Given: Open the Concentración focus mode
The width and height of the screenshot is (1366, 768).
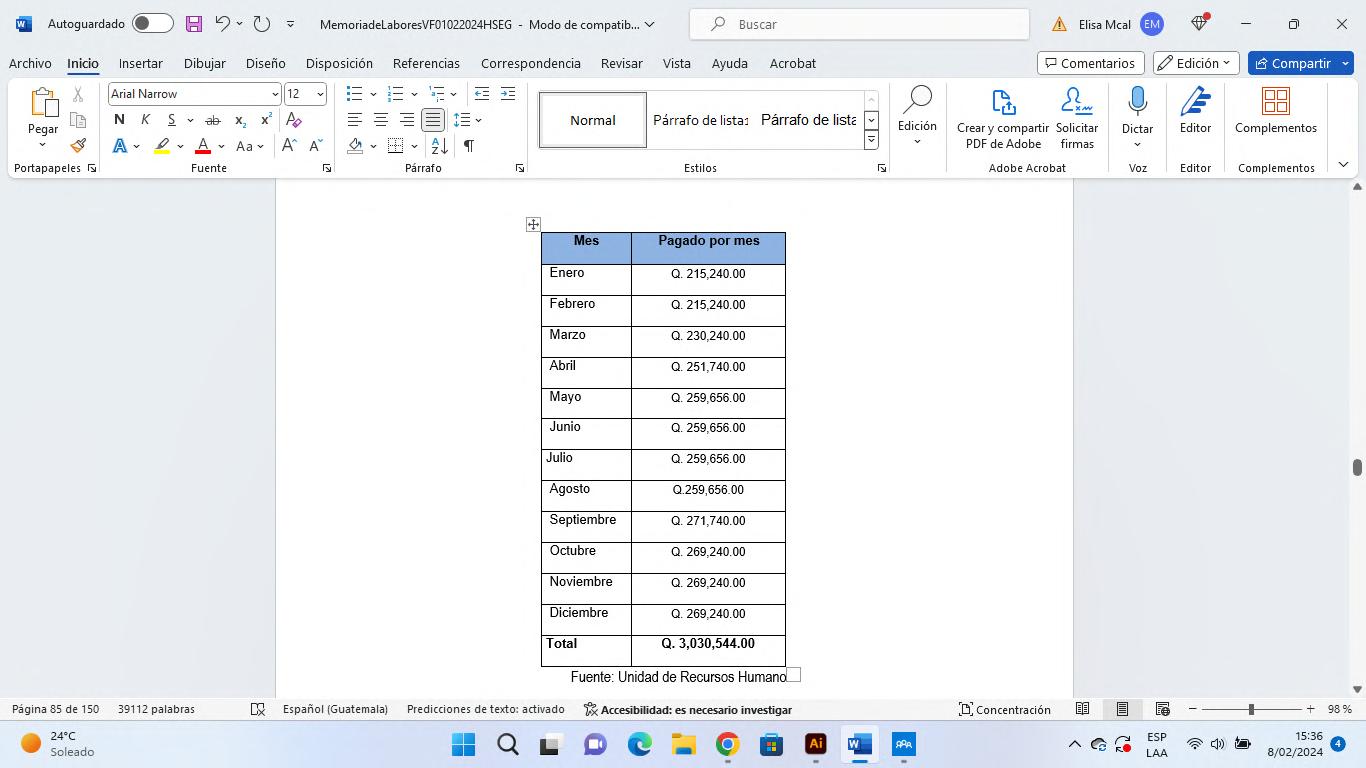Looking at the screenshot, I should point(1005,709).
